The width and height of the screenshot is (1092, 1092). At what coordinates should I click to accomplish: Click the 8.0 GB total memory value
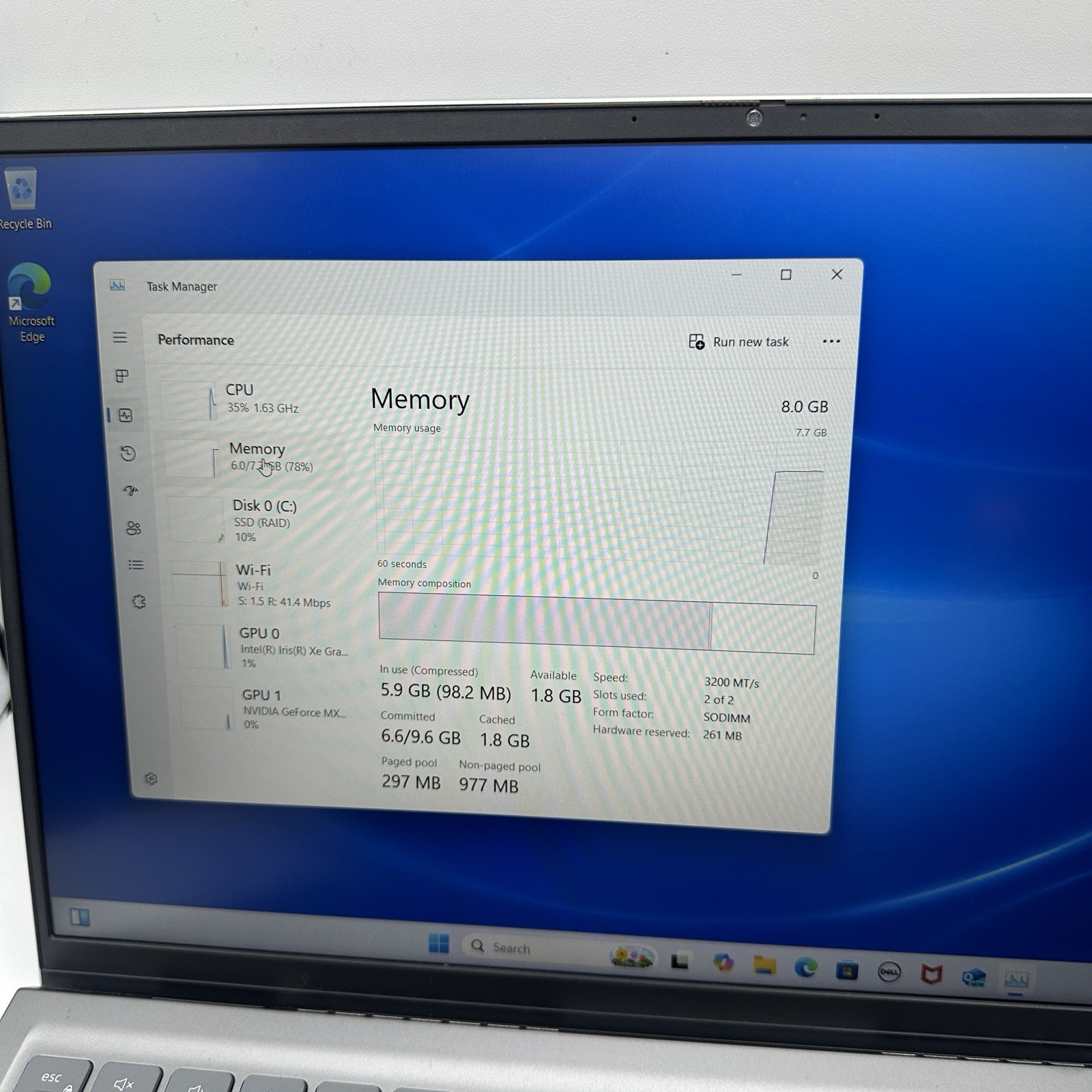(x=805, y=407)
